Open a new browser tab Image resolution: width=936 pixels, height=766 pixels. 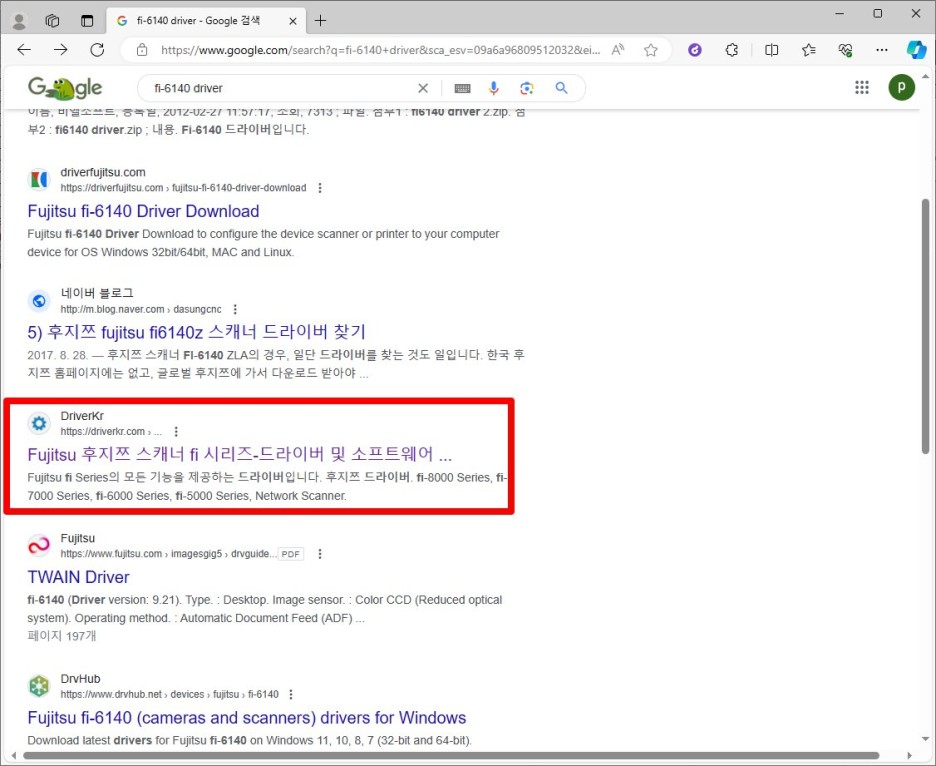321,21
